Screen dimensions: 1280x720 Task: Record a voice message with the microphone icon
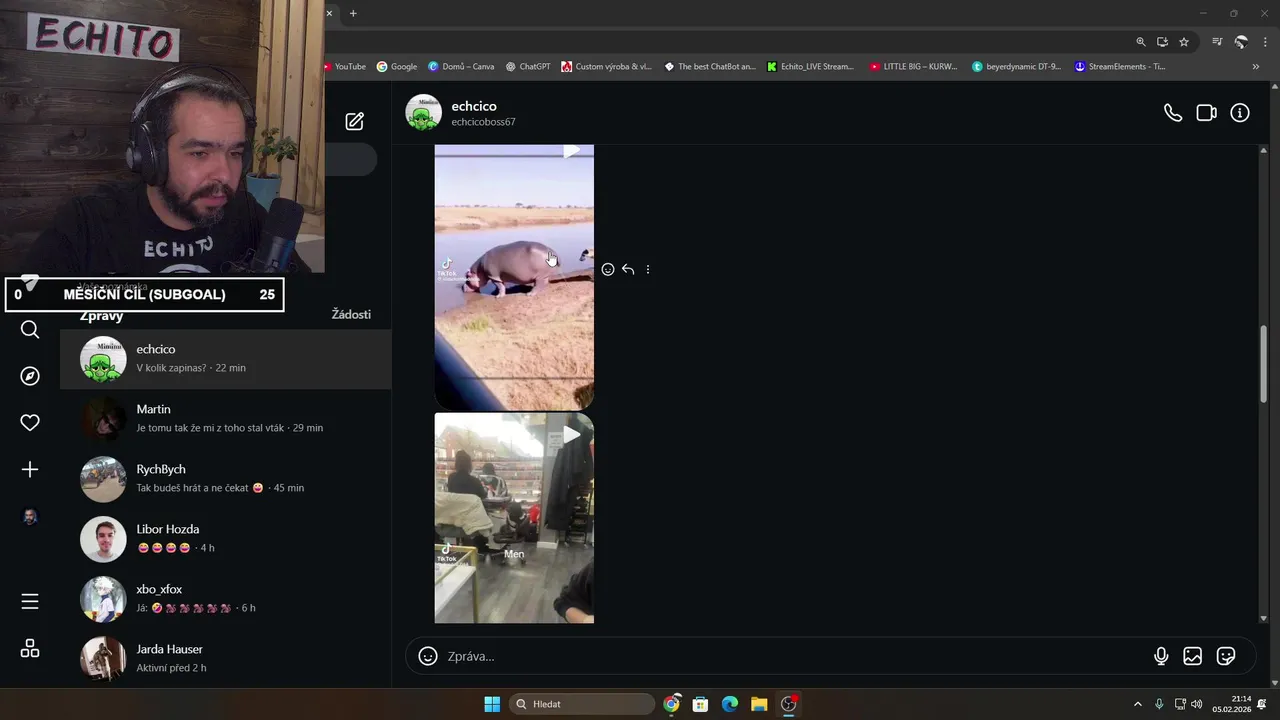pyautogui.click(x=1161, y=656)
